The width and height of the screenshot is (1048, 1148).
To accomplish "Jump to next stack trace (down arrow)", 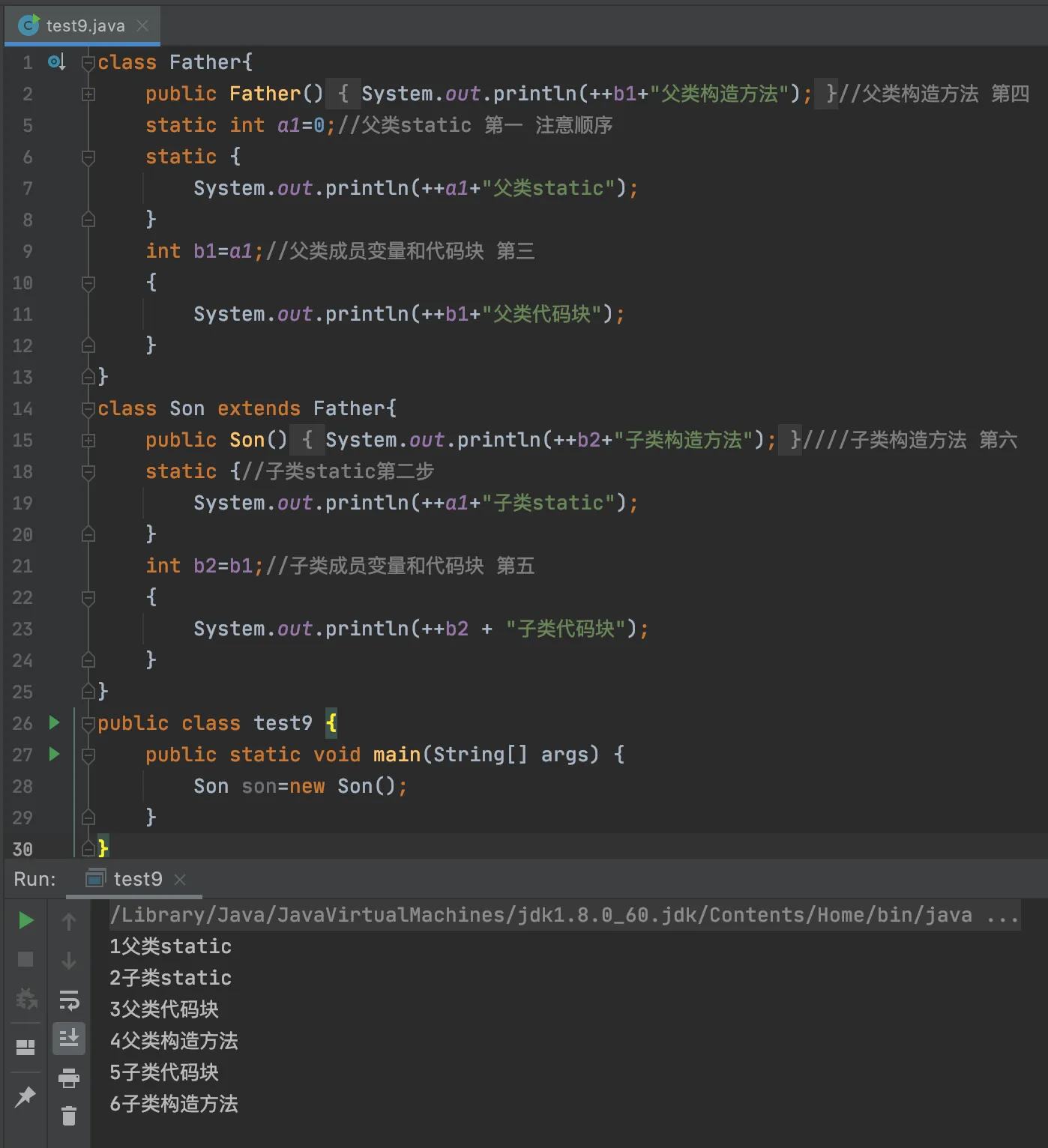I will point(69,960).
